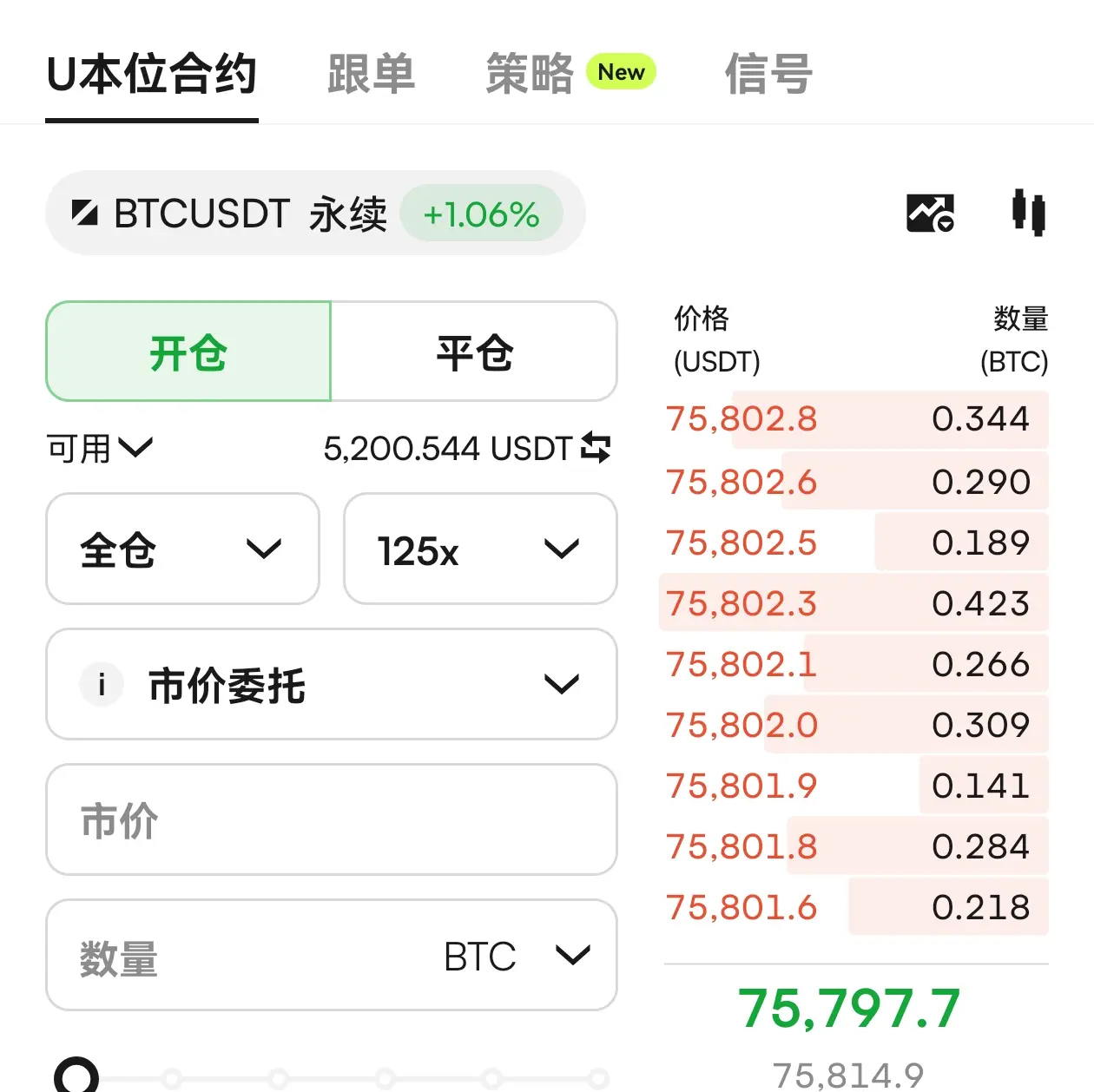
Task: Open the 125x leverage dropdown
Action: (x=480, y=549)
